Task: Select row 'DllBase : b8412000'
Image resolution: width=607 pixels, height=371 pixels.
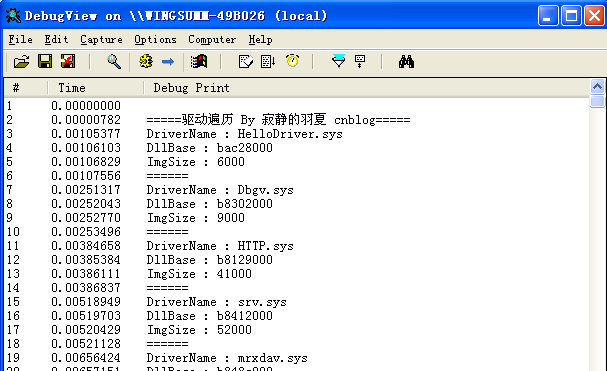Action: coord(297,316)
